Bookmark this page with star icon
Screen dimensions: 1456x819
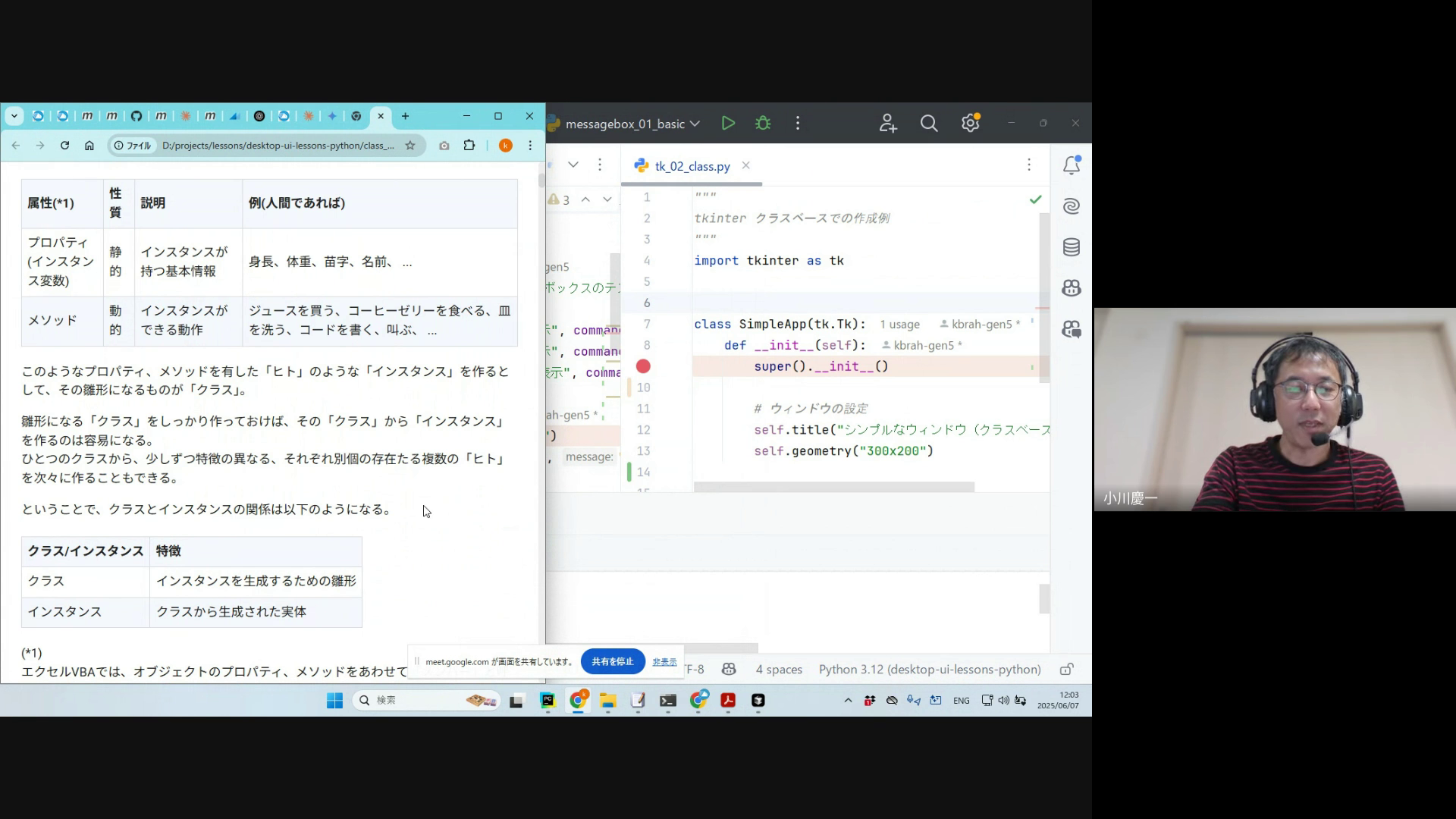410,146
